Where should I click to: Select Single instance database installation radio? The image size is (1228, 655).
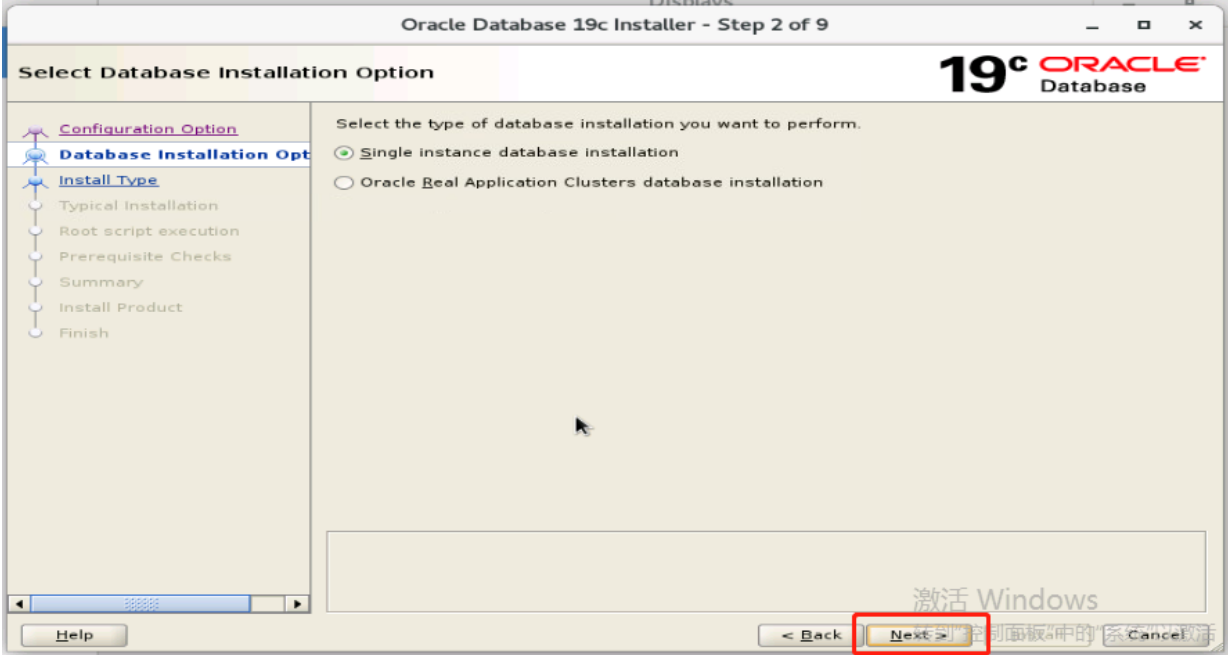pos(344,153)
